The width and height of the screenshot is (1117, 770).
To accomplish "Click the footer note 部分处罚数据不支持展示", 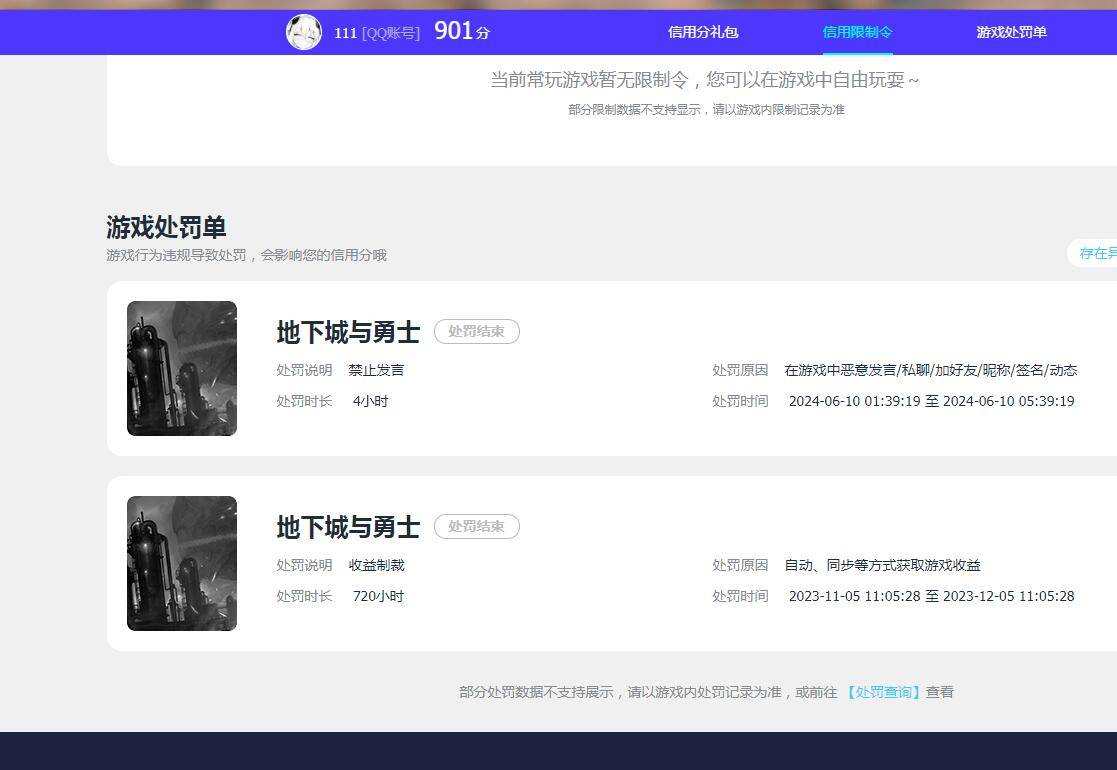I will pos(706,692).
